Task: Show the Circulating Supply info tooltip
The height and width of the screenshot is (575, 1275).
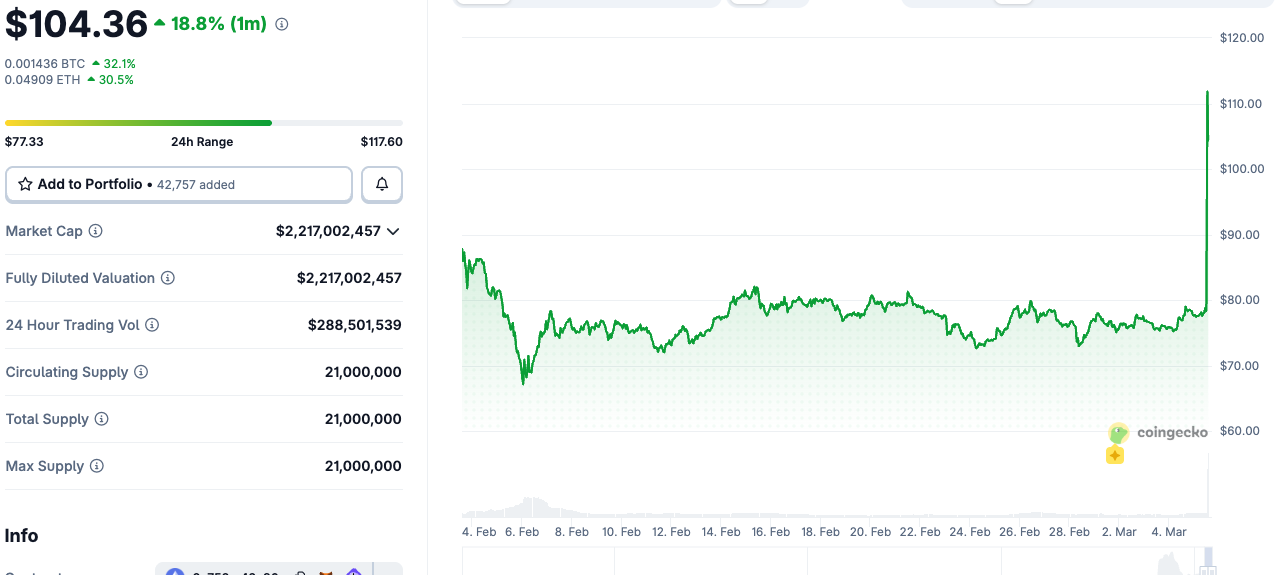Action: (x=141, y=372)
